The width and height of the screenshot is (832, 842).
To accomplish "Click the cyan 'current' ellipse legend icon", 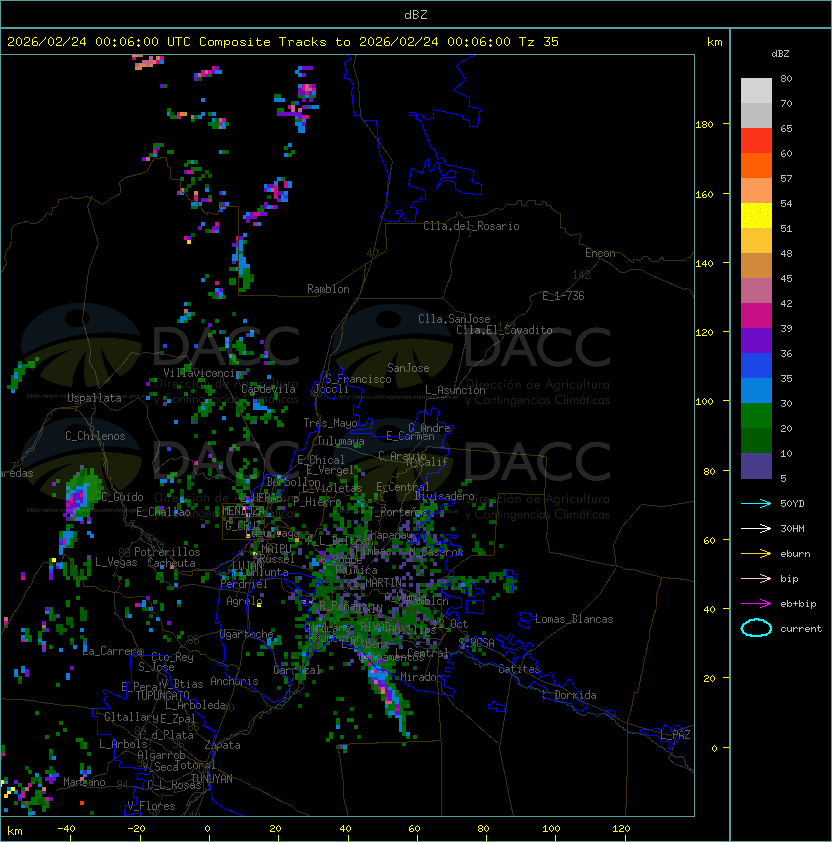I will point(756,628).
